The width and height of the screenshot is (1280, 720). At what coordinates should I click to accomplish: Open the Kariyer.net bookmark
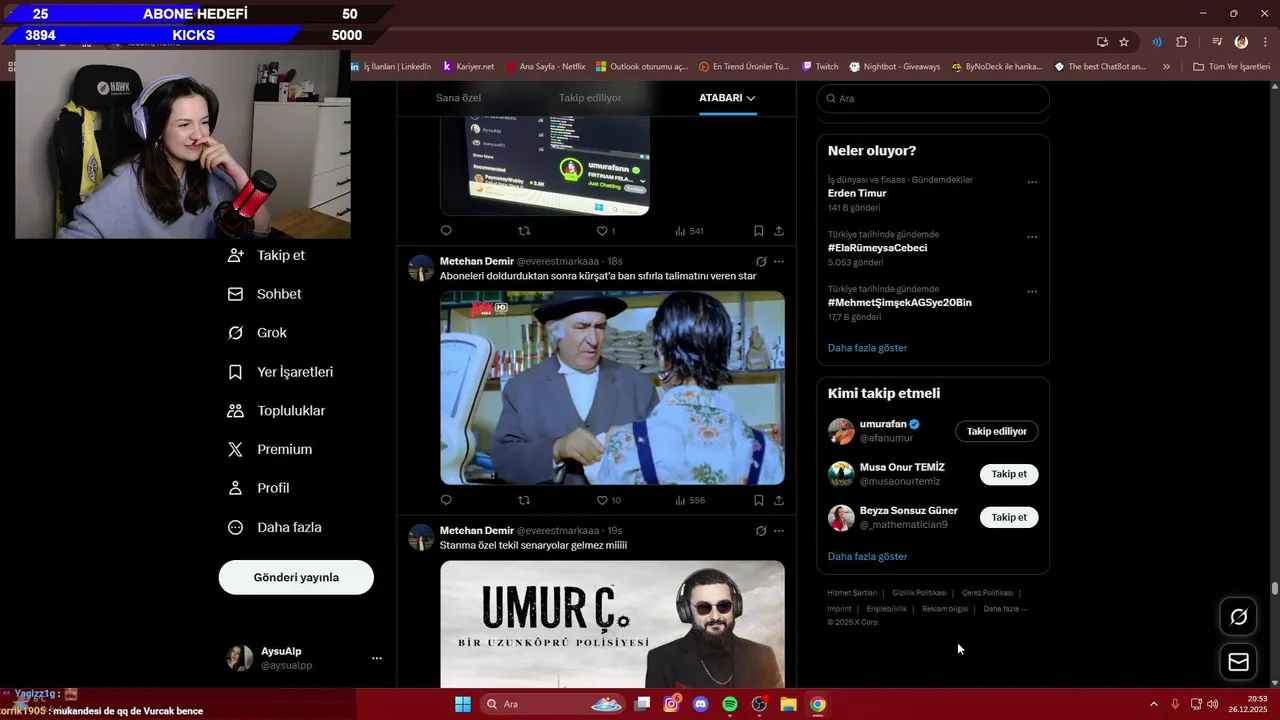coord(468,66)
